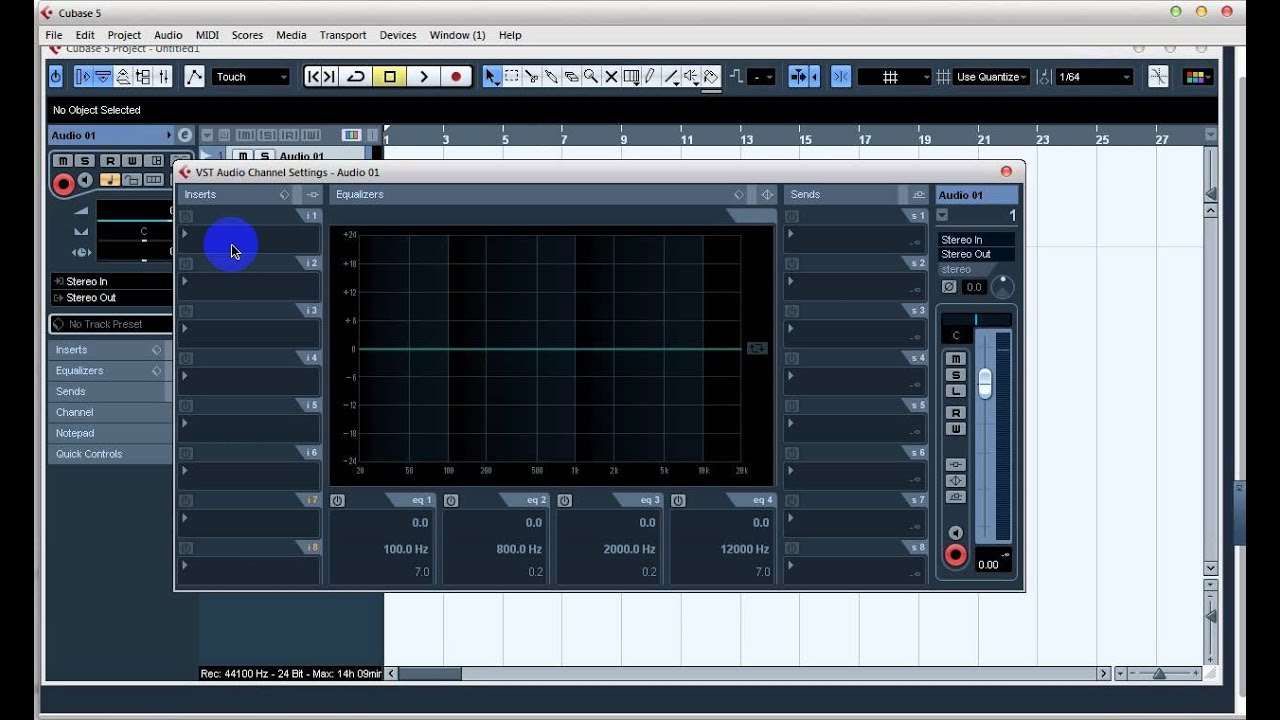
Task: Click the Play transport button
Action: pyautogui.click(x=424, y=77)
